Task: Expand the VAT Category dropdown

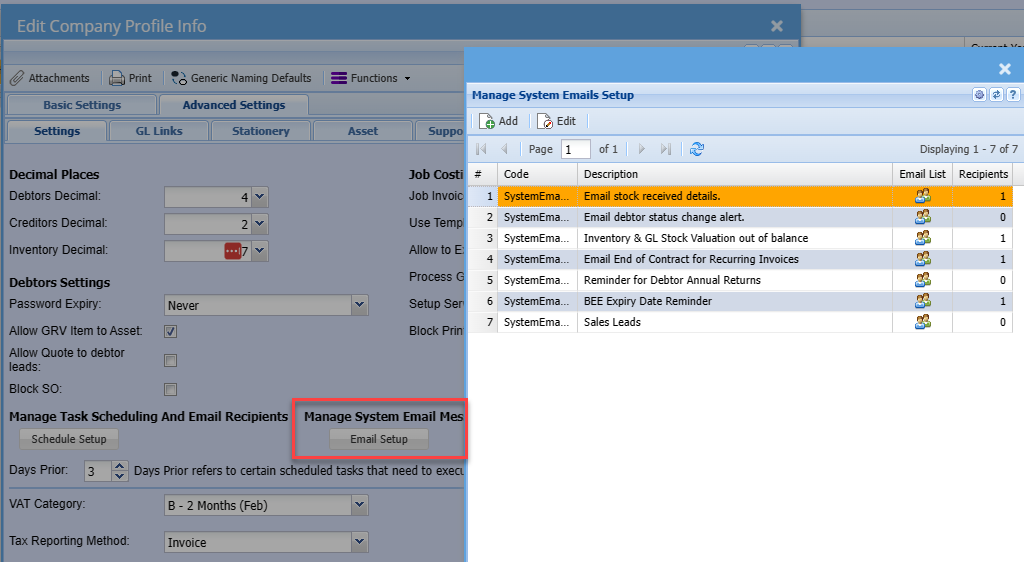Action: [x=360, y=505]
